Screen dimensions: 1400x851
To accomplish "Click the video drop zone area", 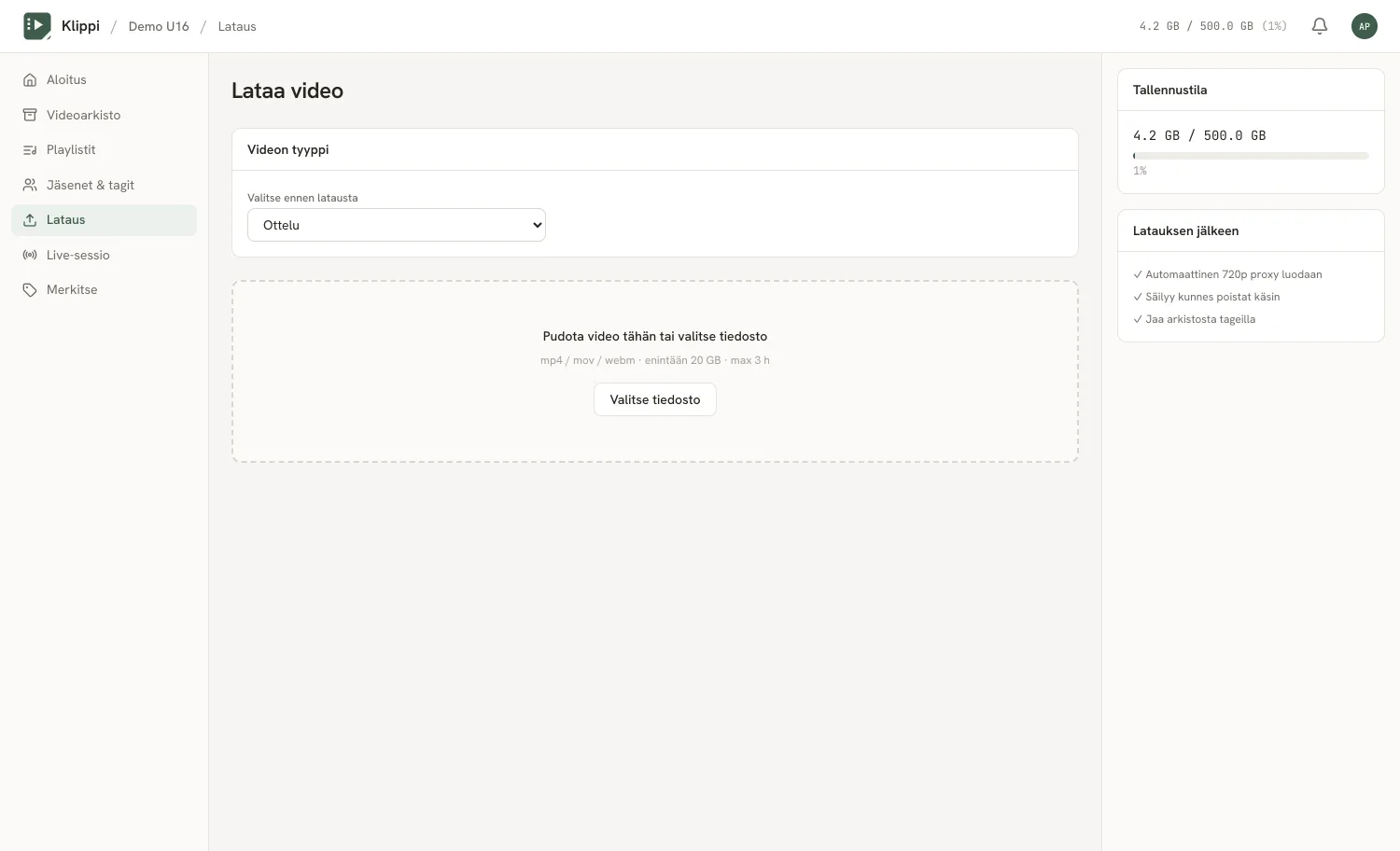I will click(655, 371).
